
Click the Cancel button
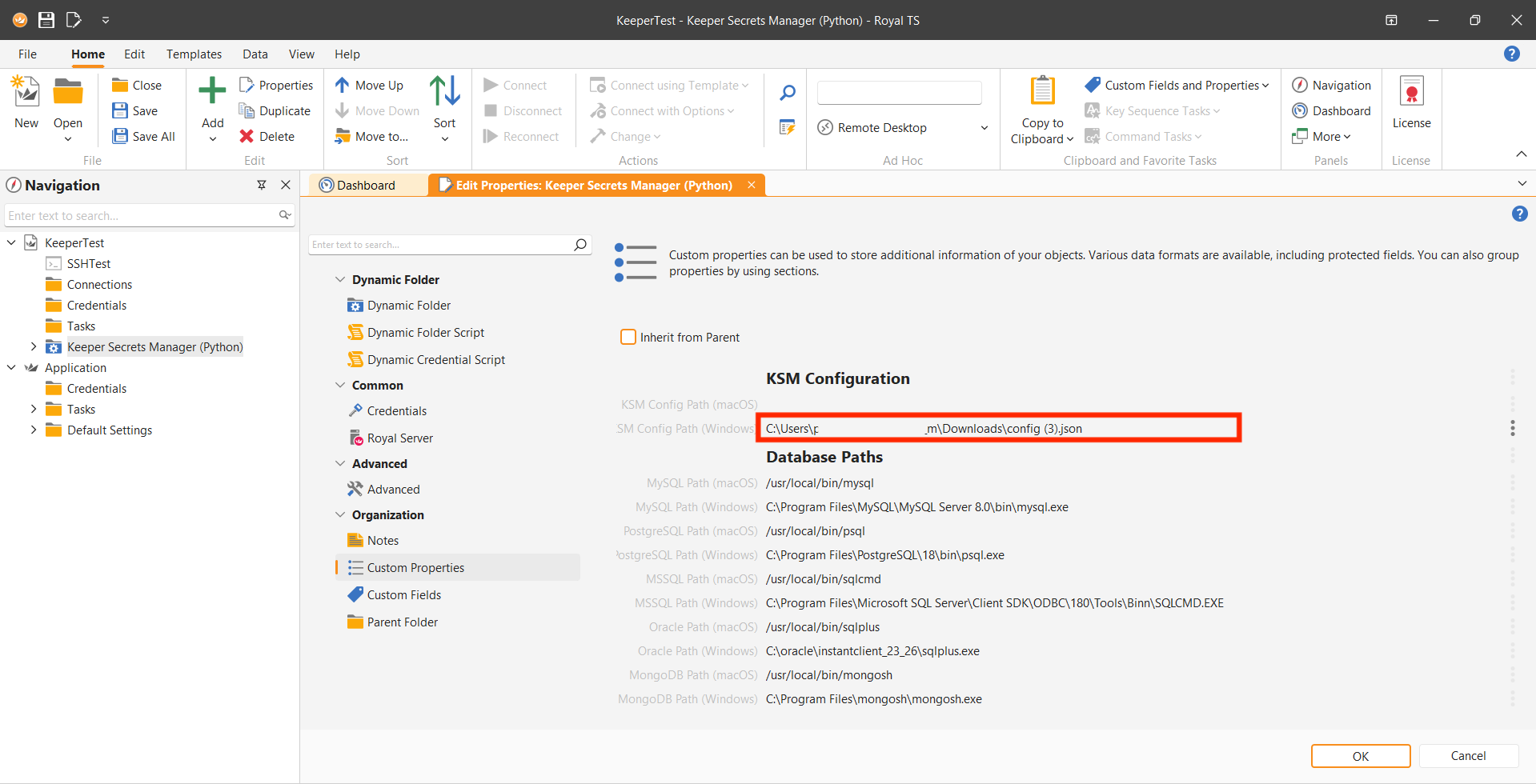1468,756
